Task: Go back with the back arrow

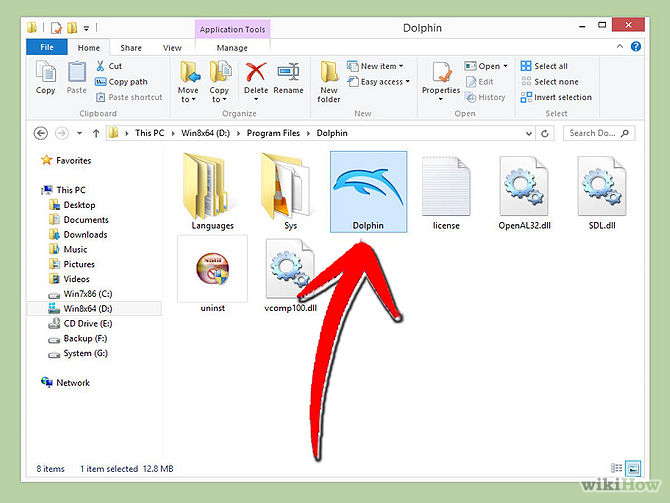Action: point(41,133)
